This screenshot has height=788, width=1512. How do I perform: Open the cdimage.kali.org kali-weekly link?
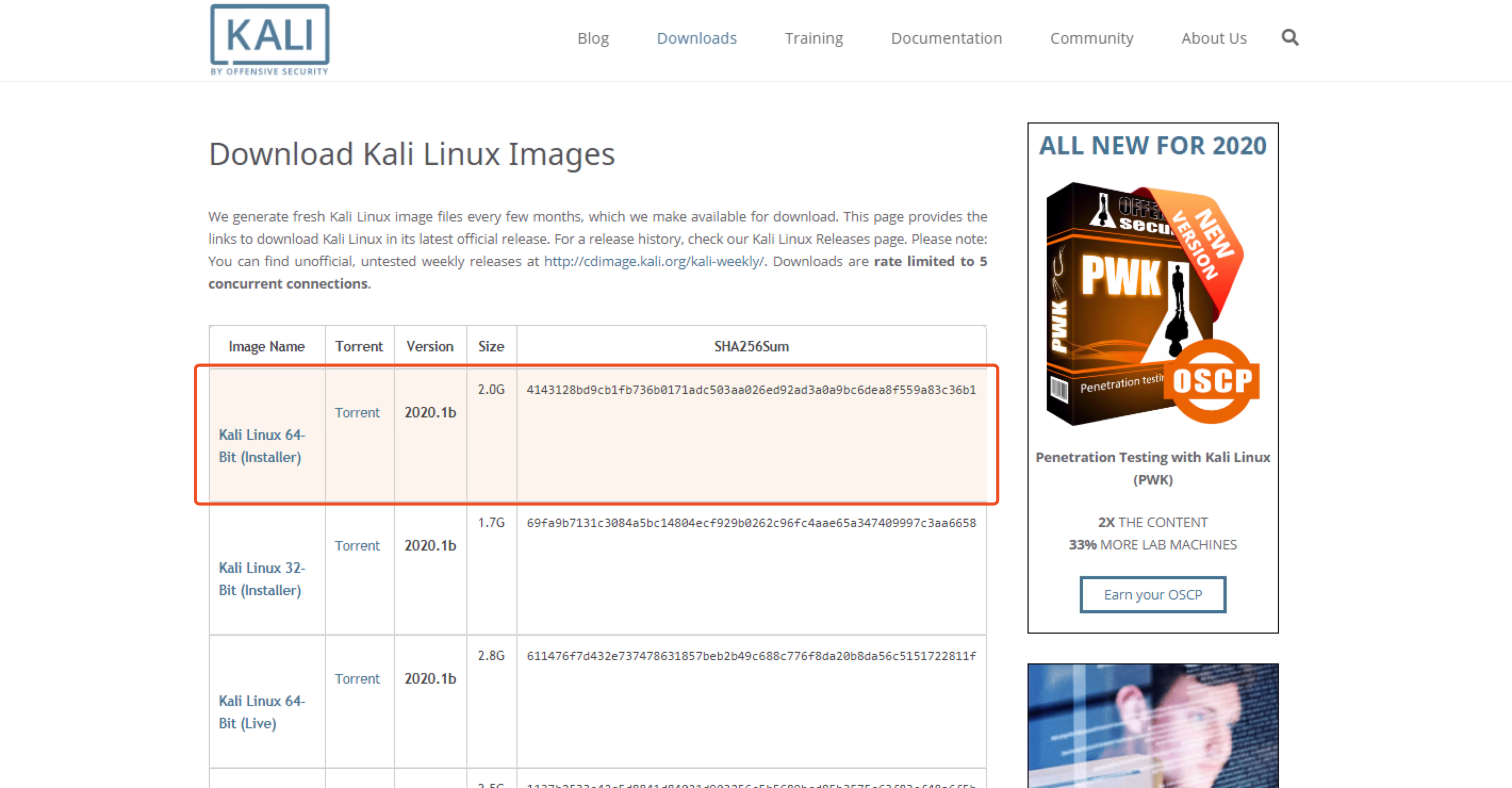click(x=653, y=261)
